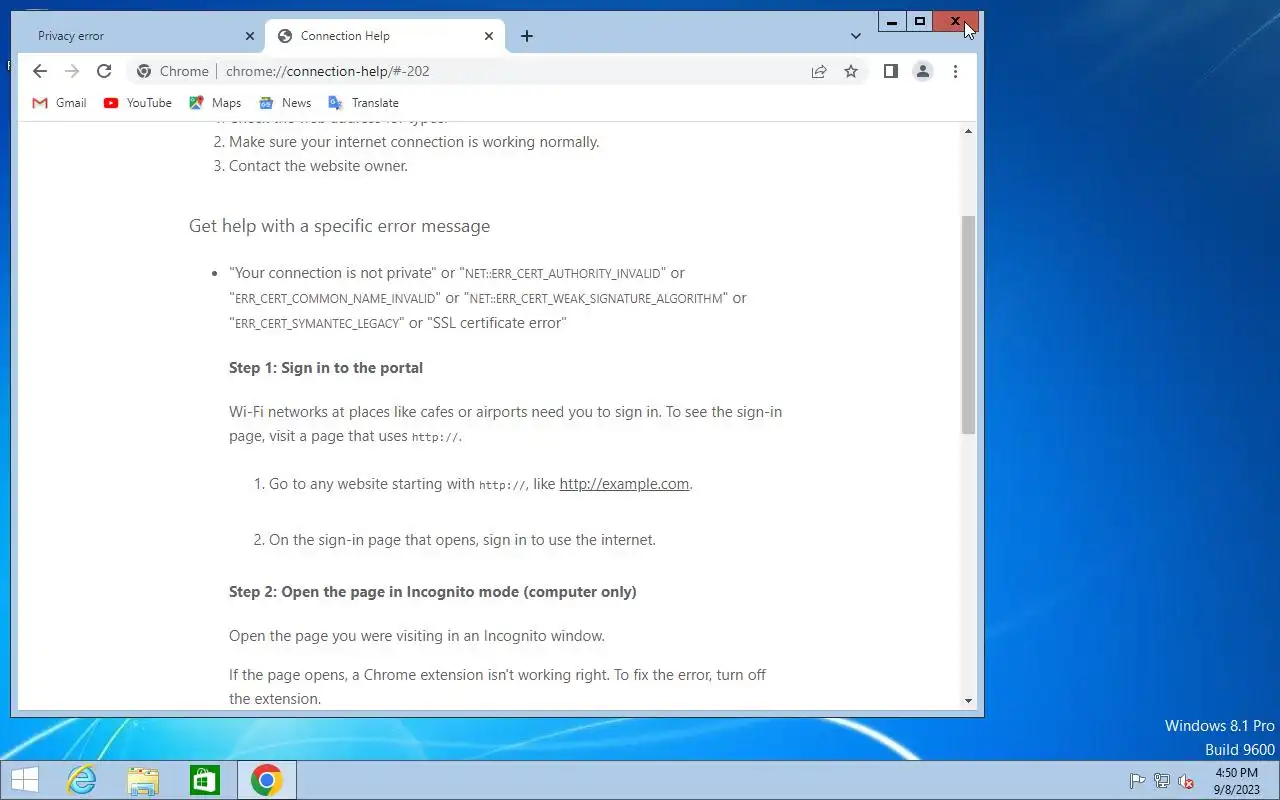Open the News bookmark

pyautogui.click(x=285, y=103)
